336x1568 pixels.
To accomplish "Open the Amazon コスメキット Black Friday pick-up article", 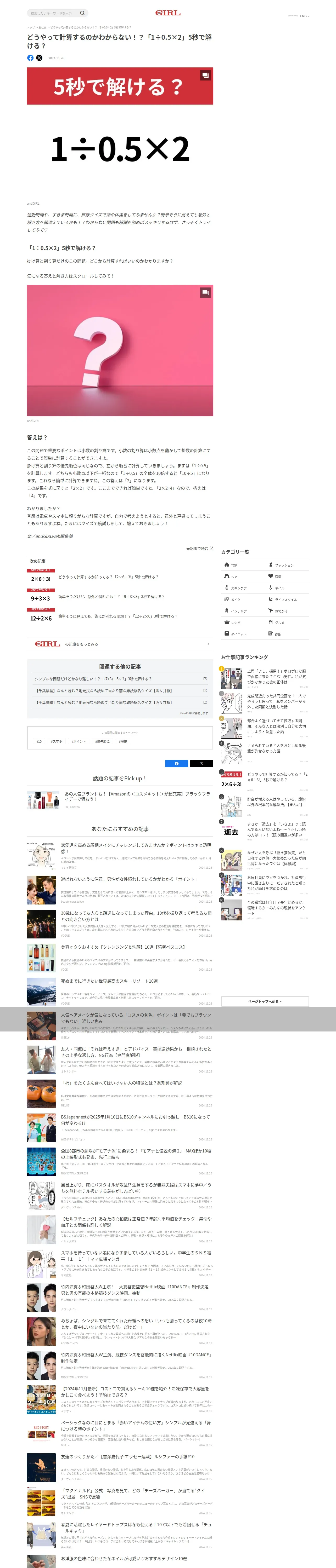I will (120, 800).
